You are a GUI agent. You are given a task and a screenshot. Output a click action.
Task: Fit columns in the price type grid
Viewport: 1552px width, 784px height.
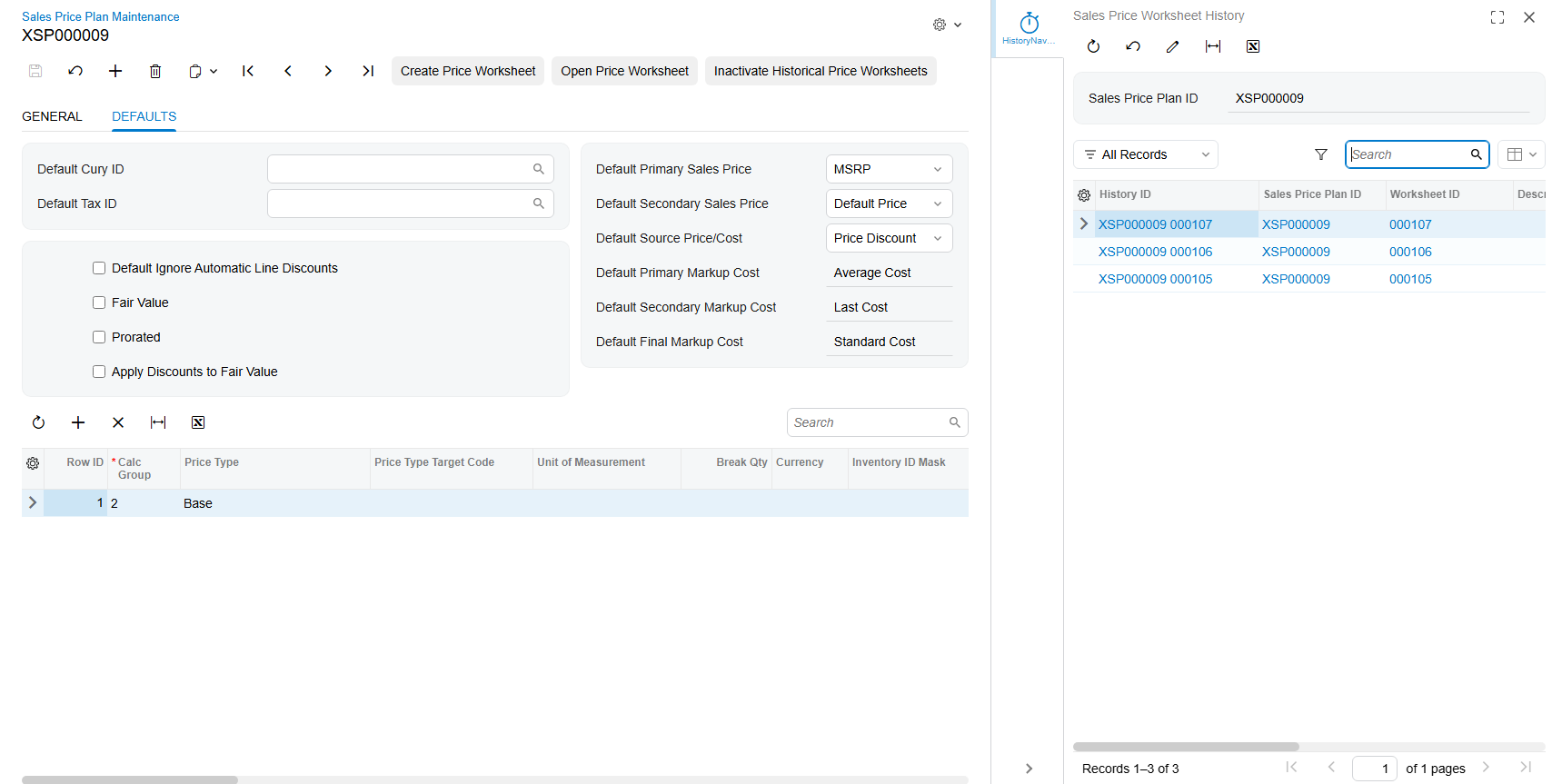tap(158, 422)
